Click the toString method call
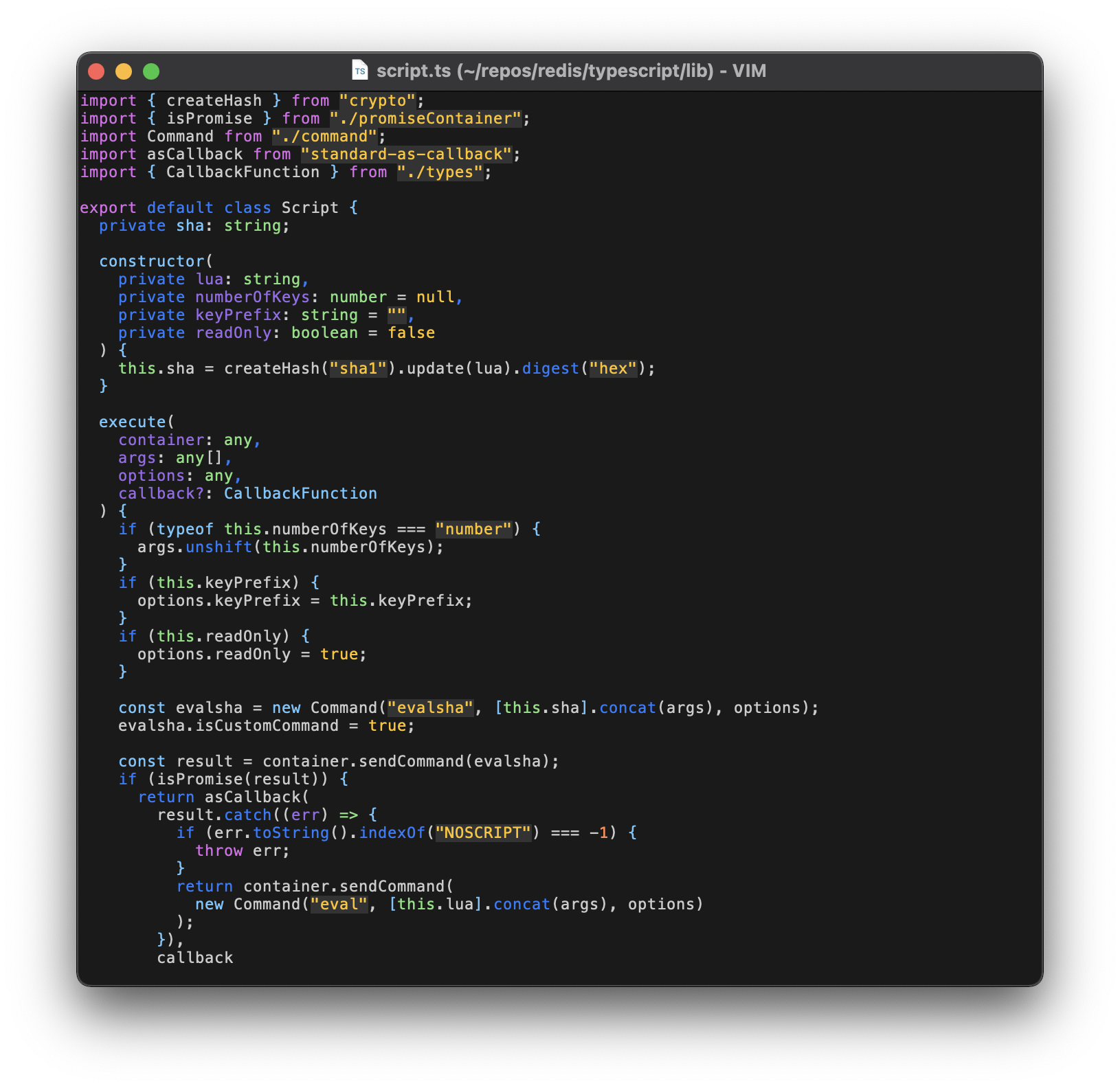Image resolution: width=1120 pixels, height=1088 pixels. 291,833
